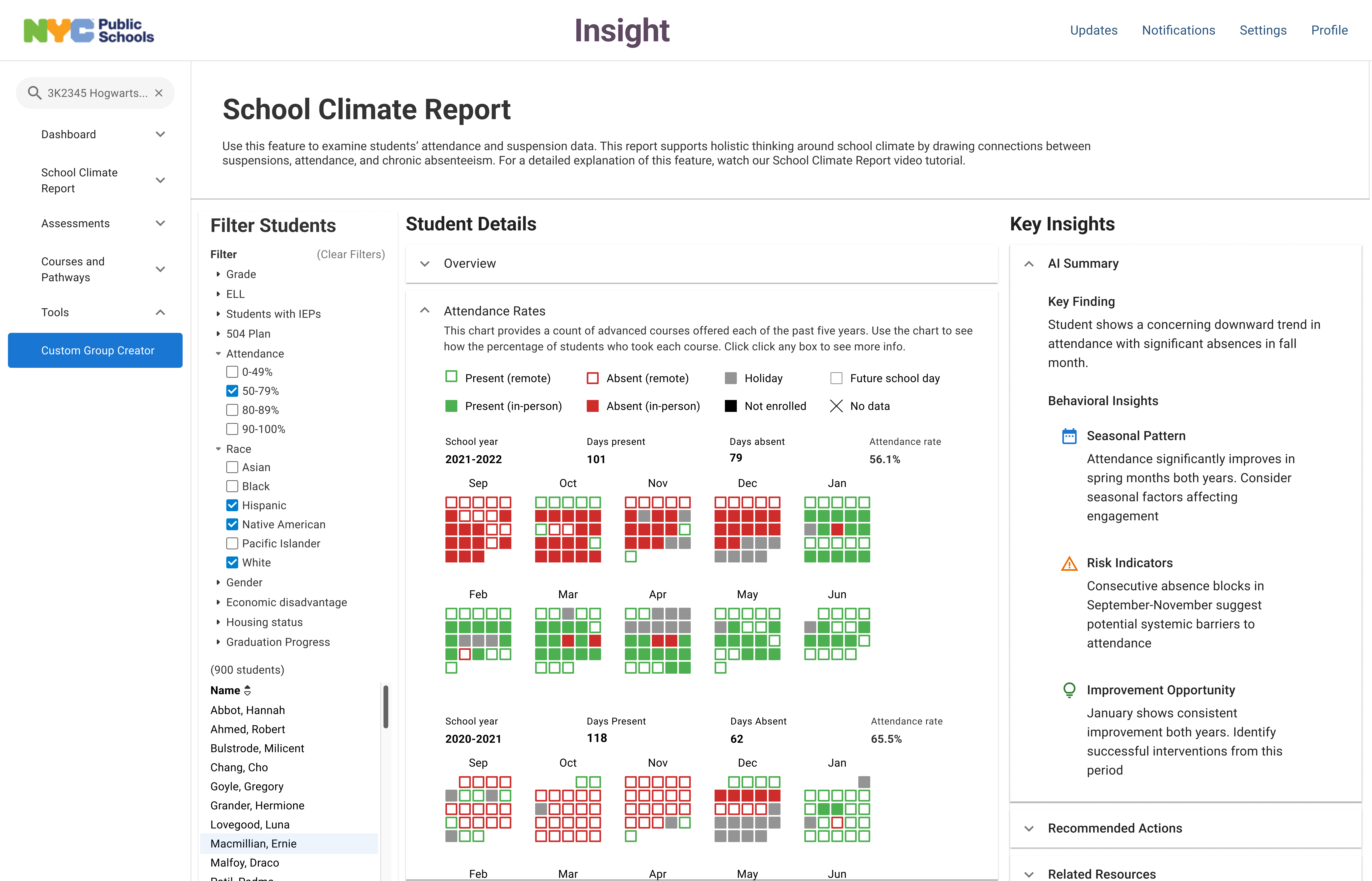Enable the 0-49% attendance checkbox

pyautogui.click(x=232, y=372)
